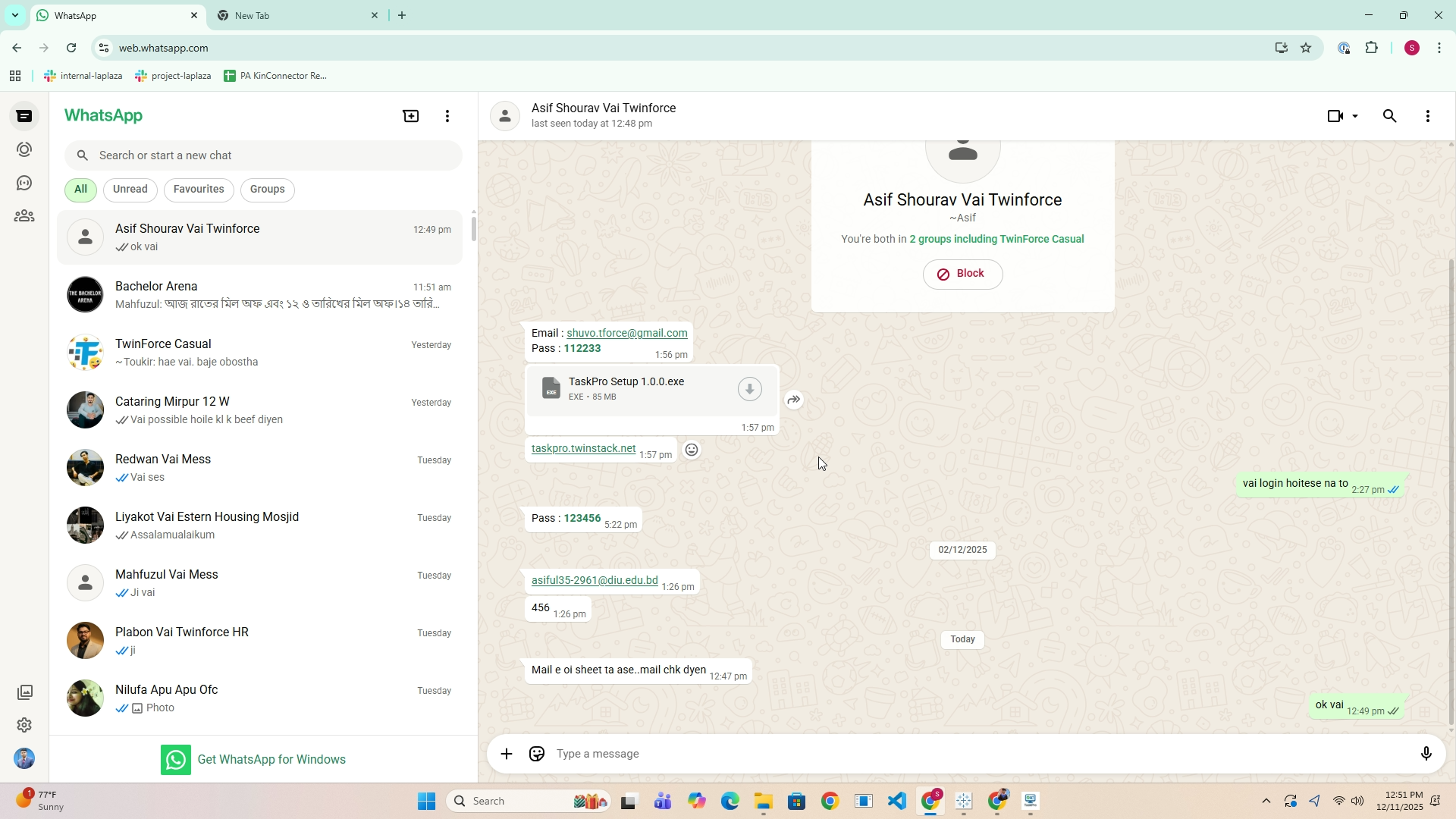The image size is (1456, 819).
Task: Open Communities icon in left sidebar
Action: (x=24, y=216)
